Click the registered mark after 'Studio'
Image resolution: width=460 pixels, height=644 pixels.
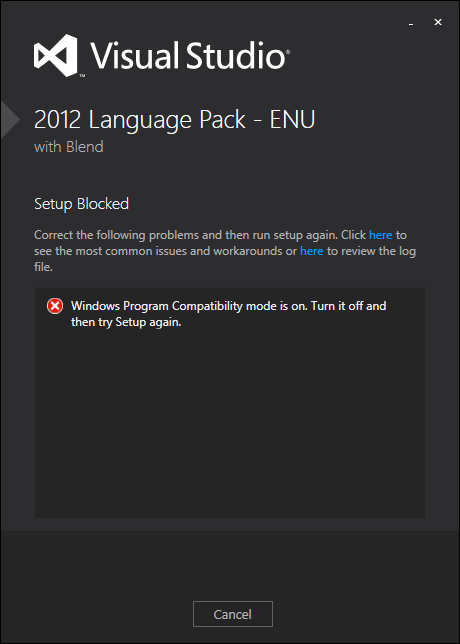click(x=288, y=52)
